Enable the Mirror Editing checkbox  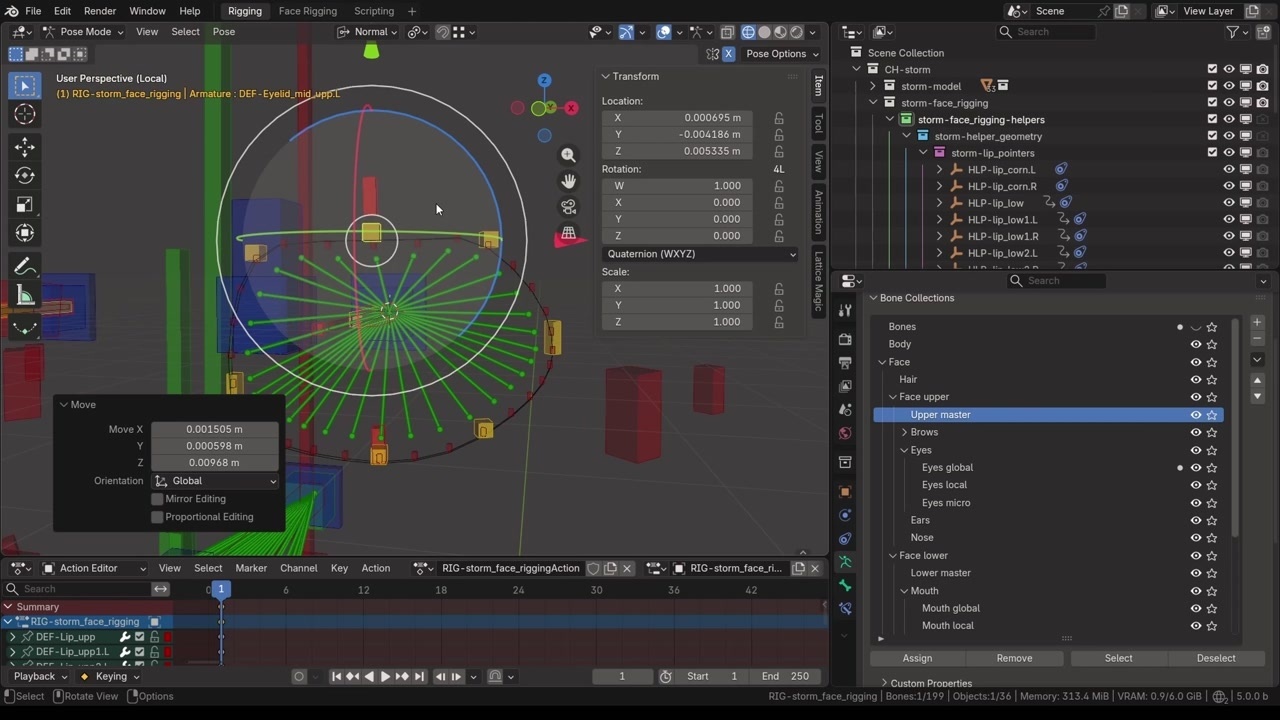click(157, 499)
